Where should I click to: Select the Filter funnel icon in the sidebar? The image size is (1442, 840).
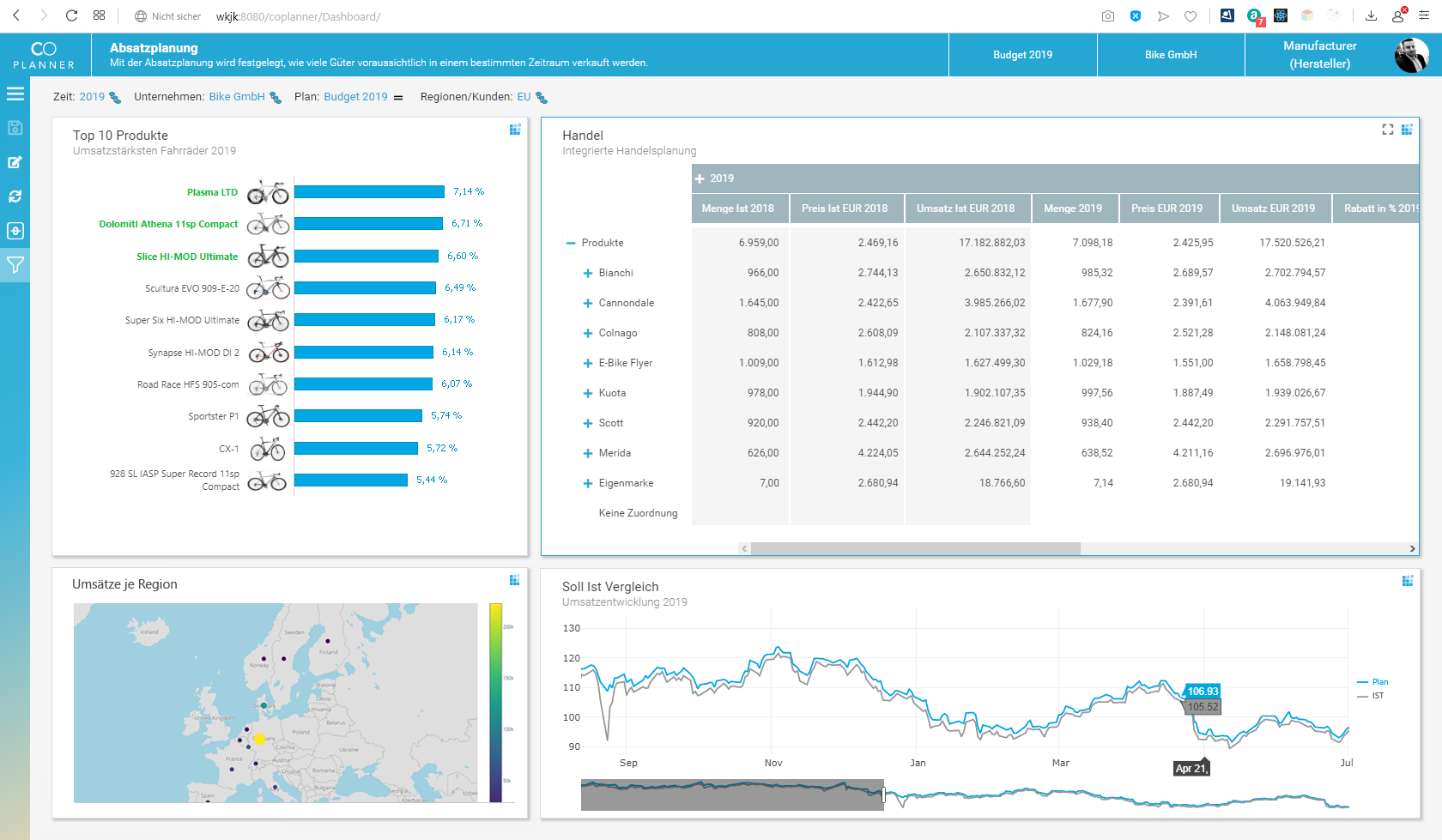coord(15,265)
